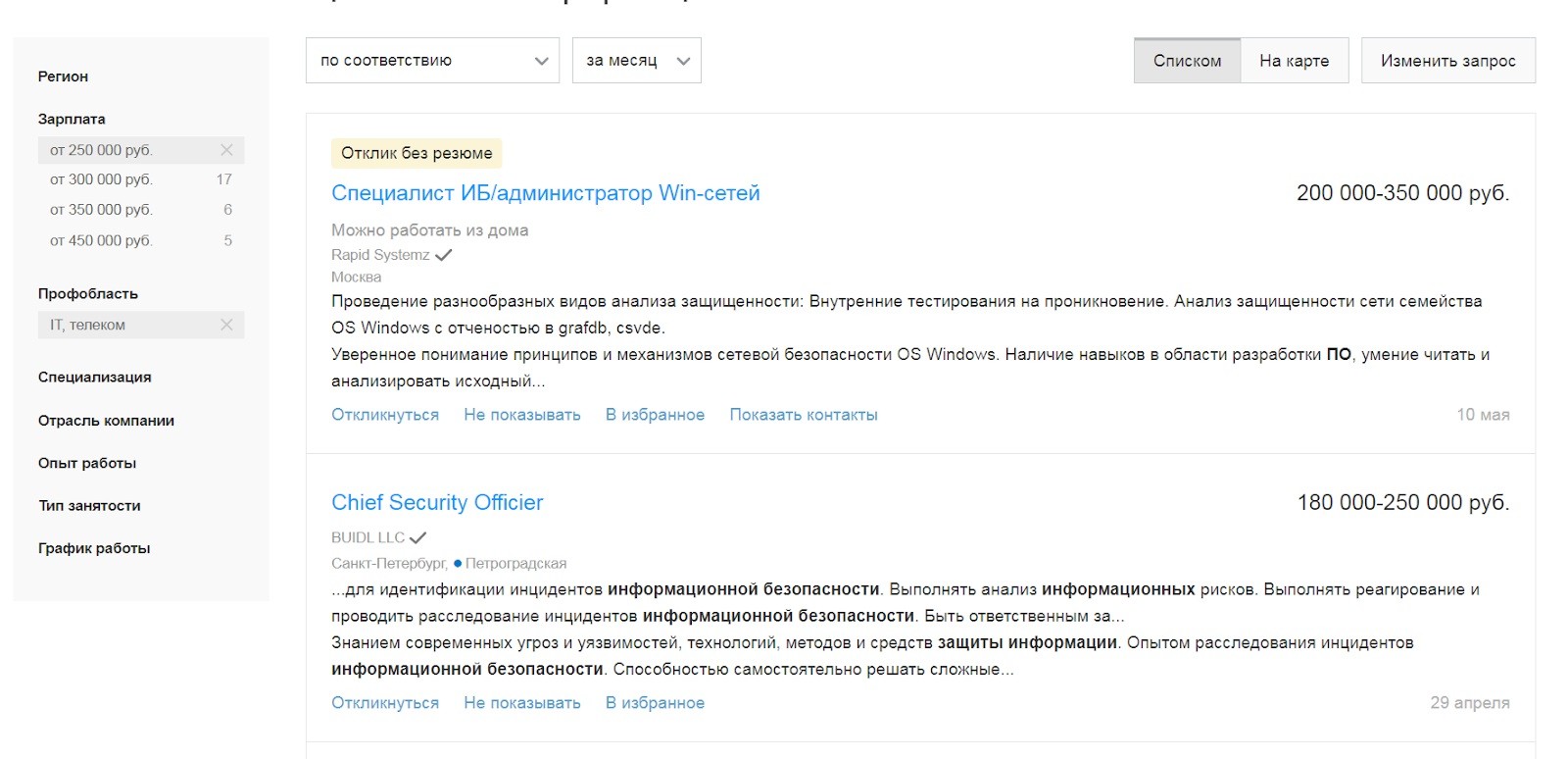Click 'Показать контакты' for the Win-сетей vacancy
This screenshot has height=759, width=1568.
pyautogui.click(x=804, y=414)
